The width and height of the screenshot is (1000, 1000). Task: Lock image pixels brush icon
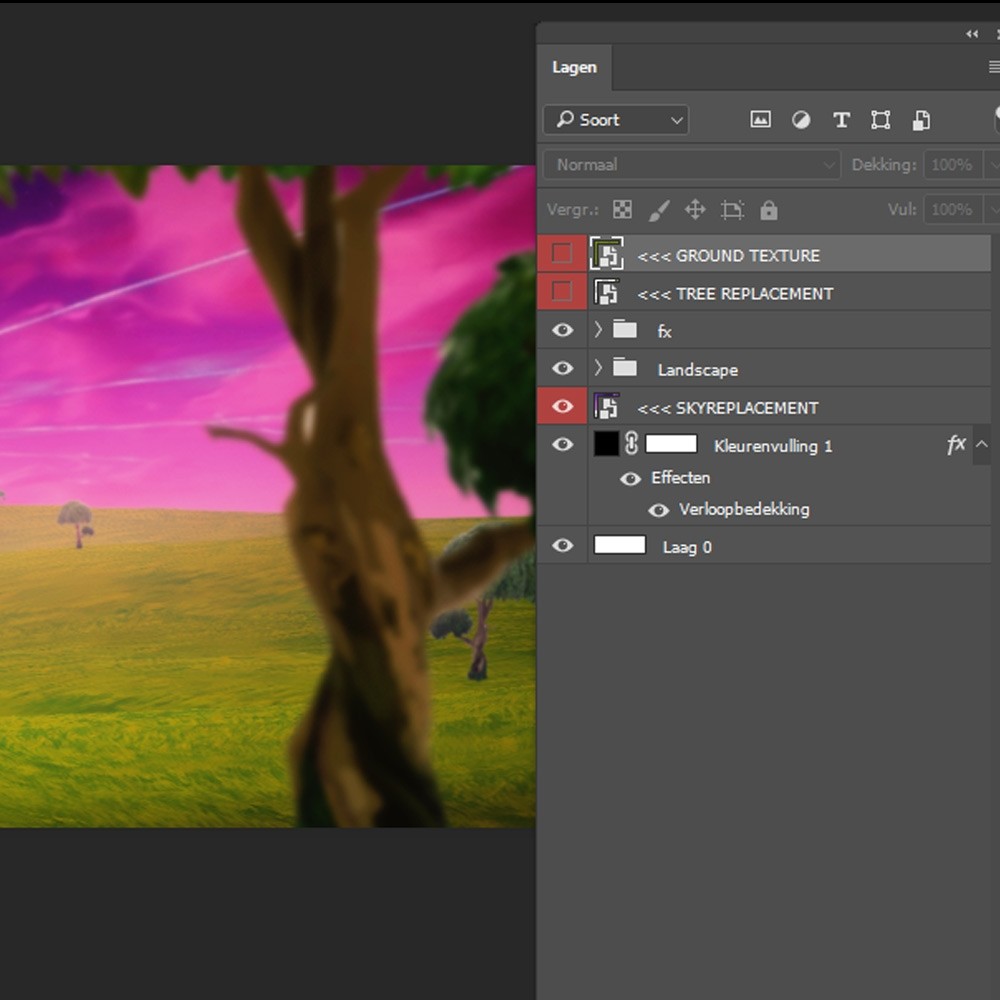pos(659,210)
